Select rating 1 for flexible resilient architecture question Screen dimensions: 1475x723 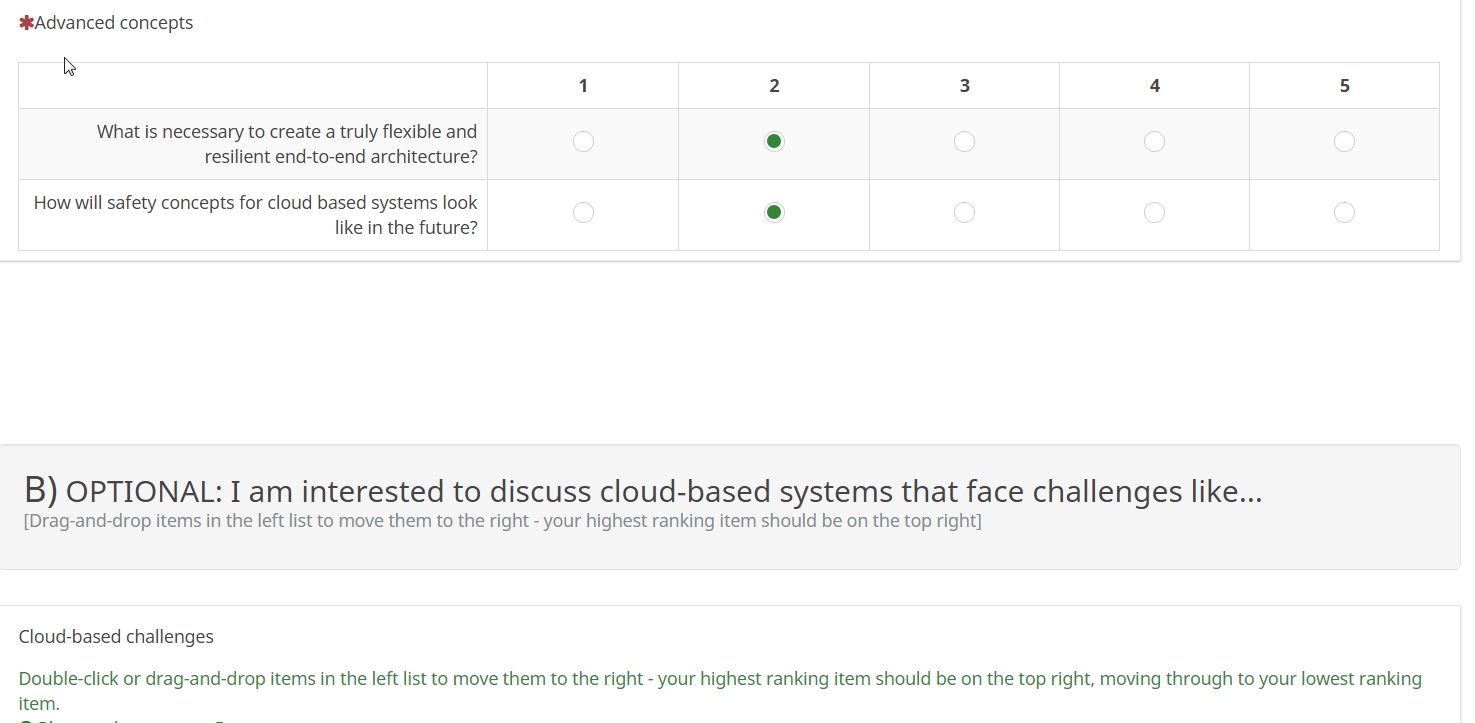point(583,142)
